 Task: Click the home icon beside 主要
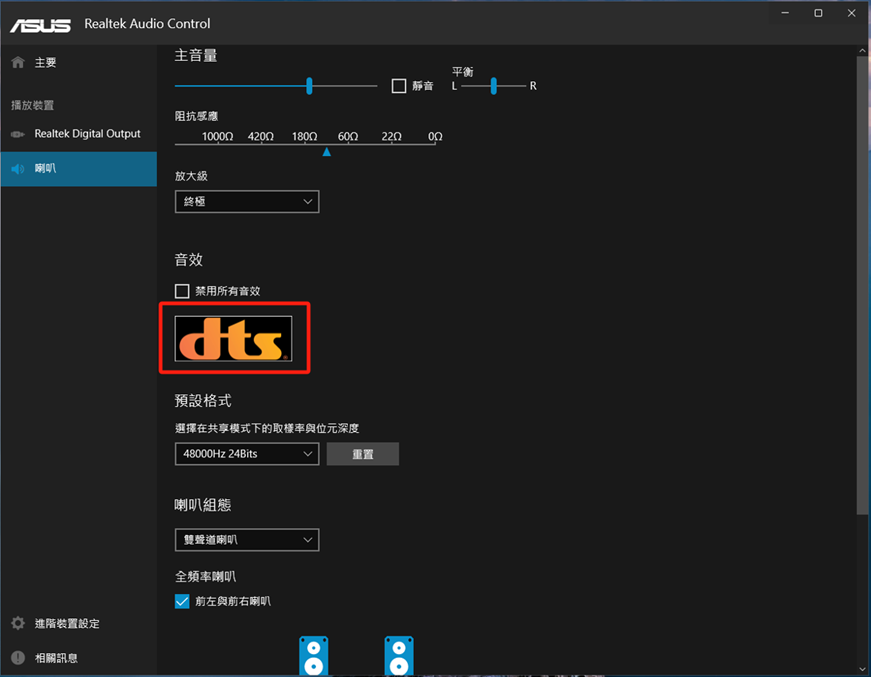pos(18,62)
